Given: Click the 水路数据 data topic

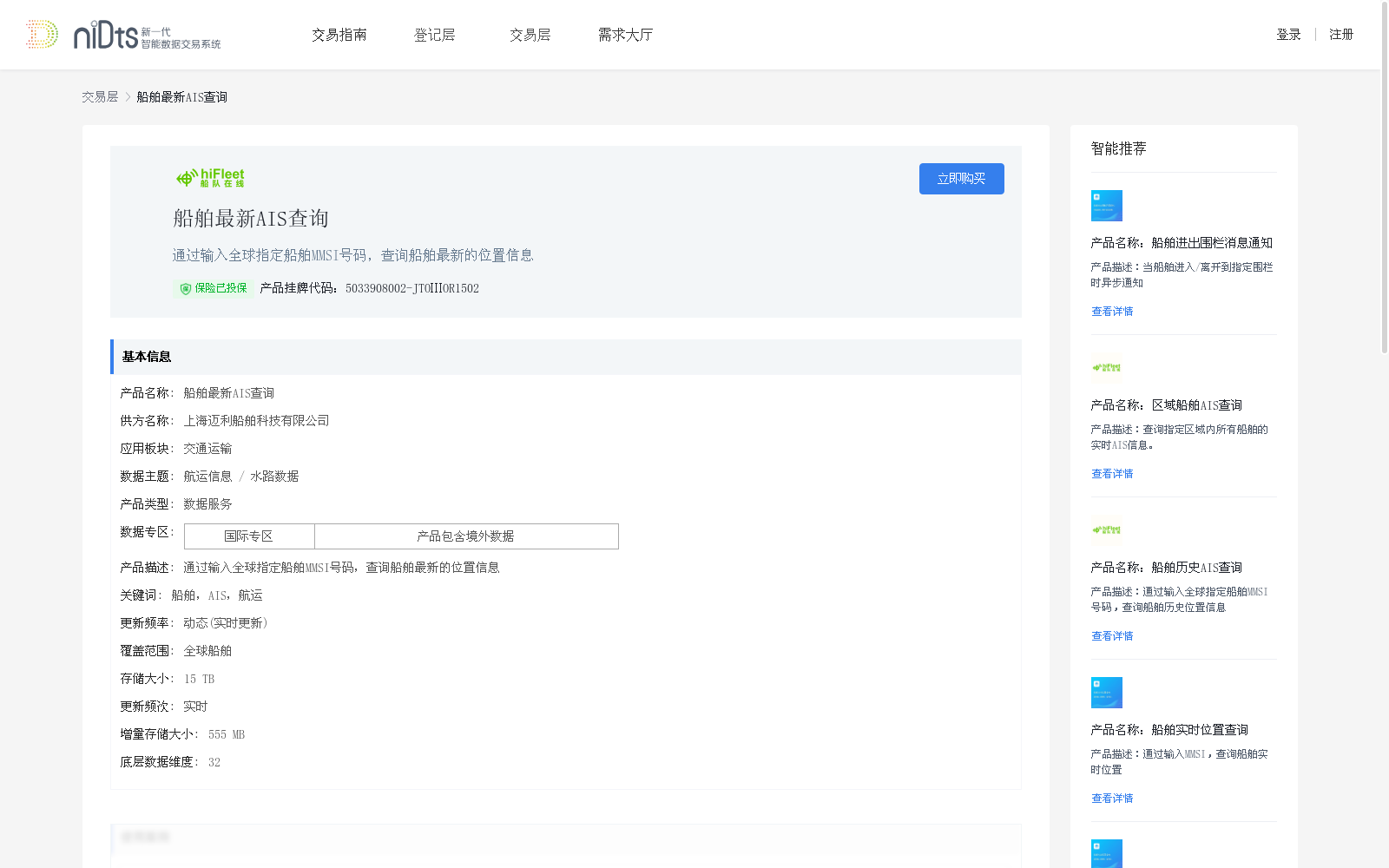Looking at the screenshot, I should pyautogui.click(x=274, y=477).
